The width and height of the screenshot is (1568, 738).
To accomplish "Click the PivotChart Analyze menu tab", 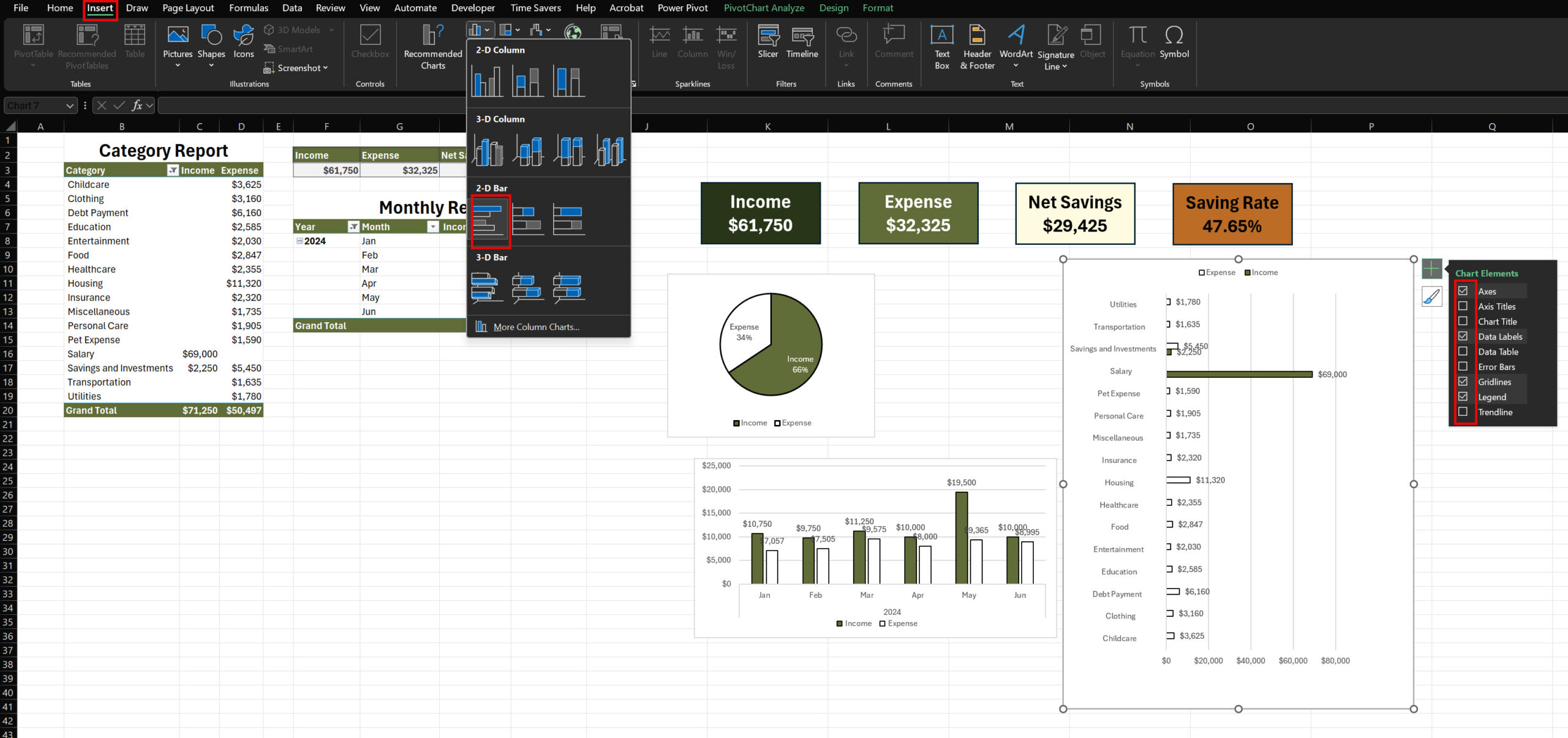I will tap(764, 7).
